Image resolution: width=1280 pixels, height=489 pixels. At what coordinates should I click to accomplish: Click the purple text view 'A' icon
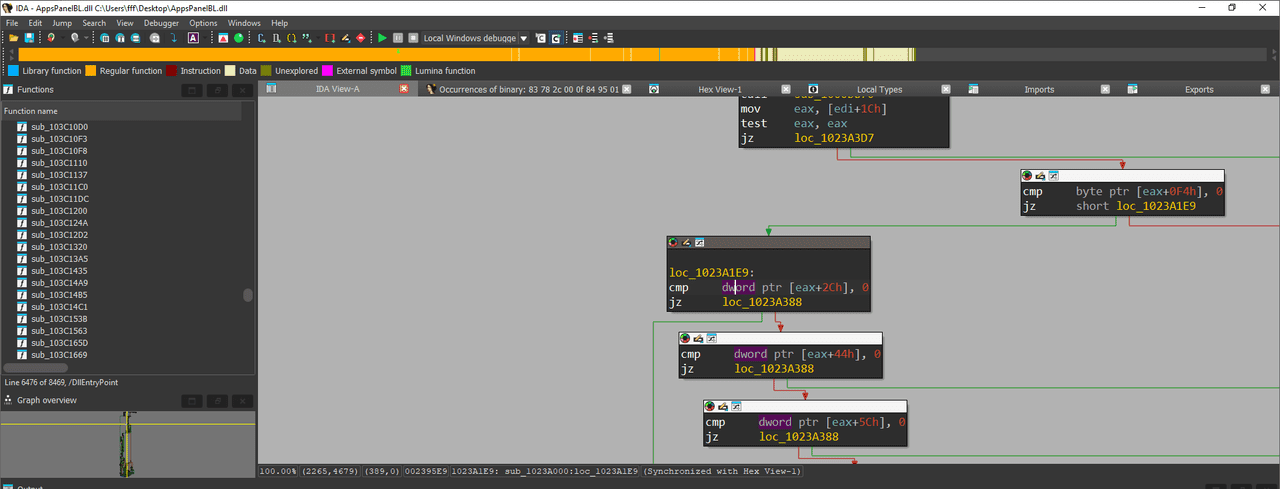click(x=193, y=38)
